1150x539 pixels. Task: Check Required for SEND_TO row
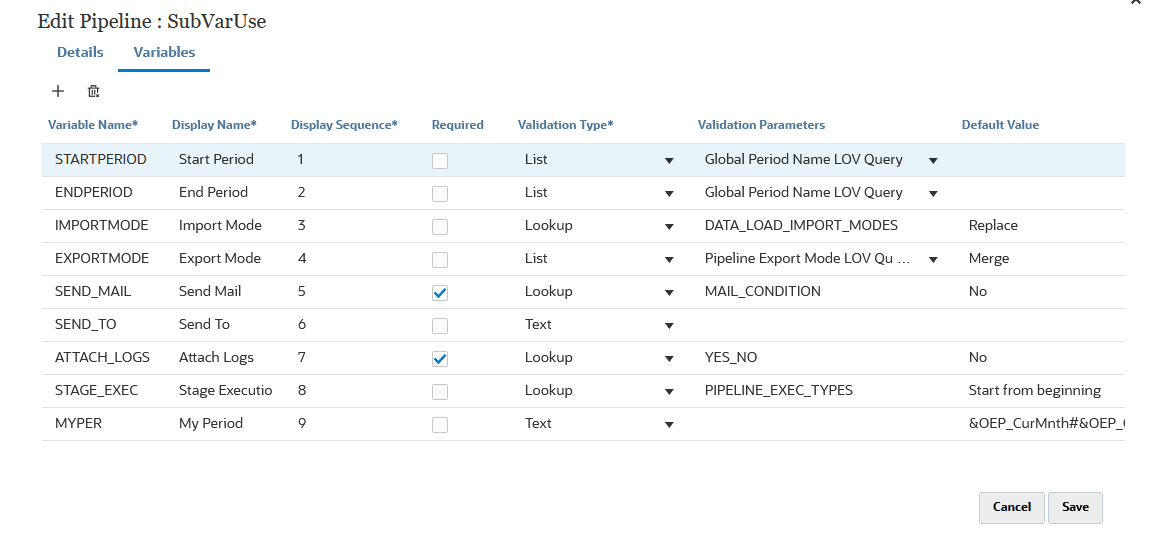coord(440,326)
